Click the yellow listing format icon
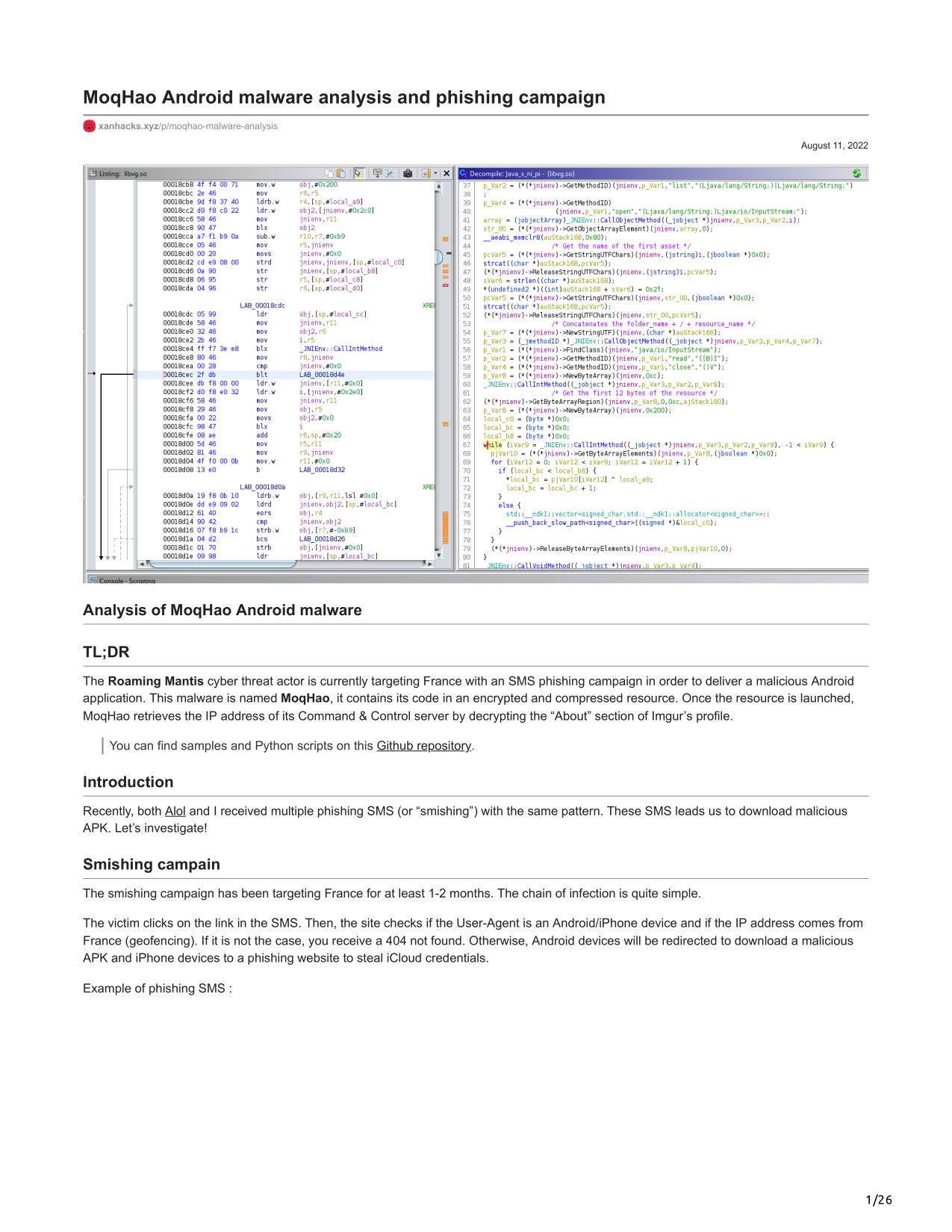 pyautogui.click(x=426, y=173)
